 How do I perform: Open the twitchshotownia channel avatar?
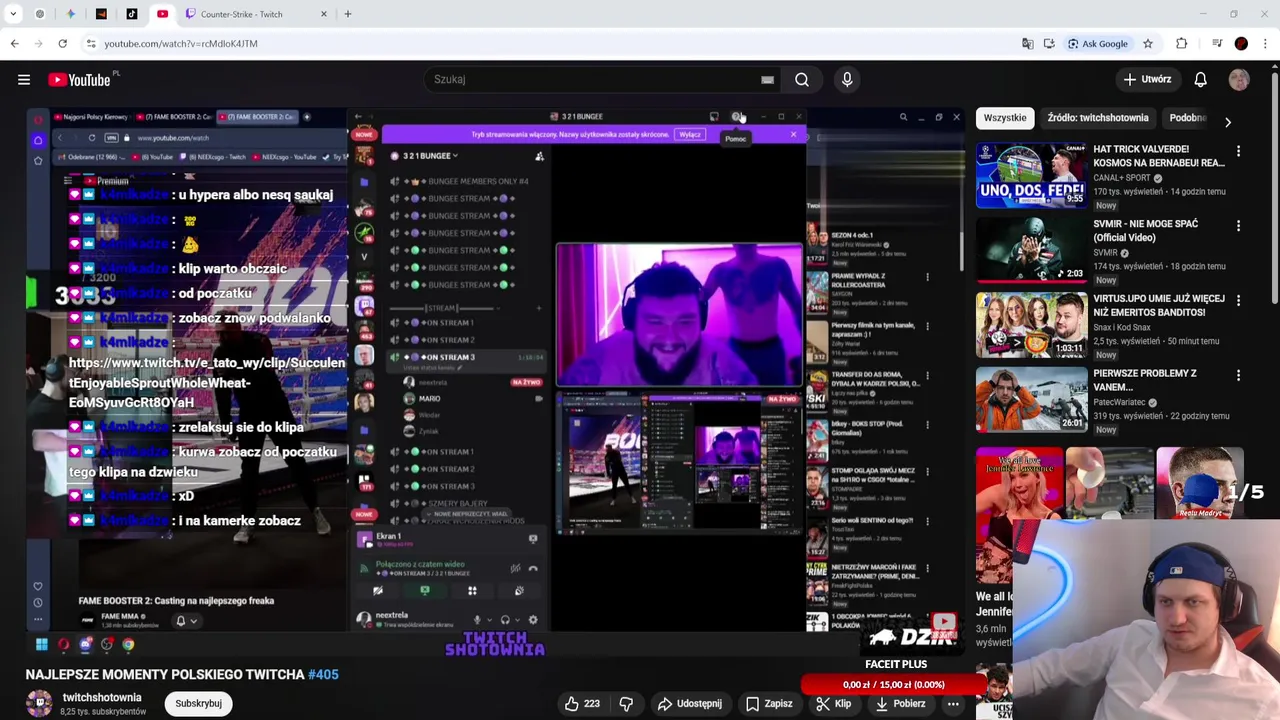coord(39,704)
